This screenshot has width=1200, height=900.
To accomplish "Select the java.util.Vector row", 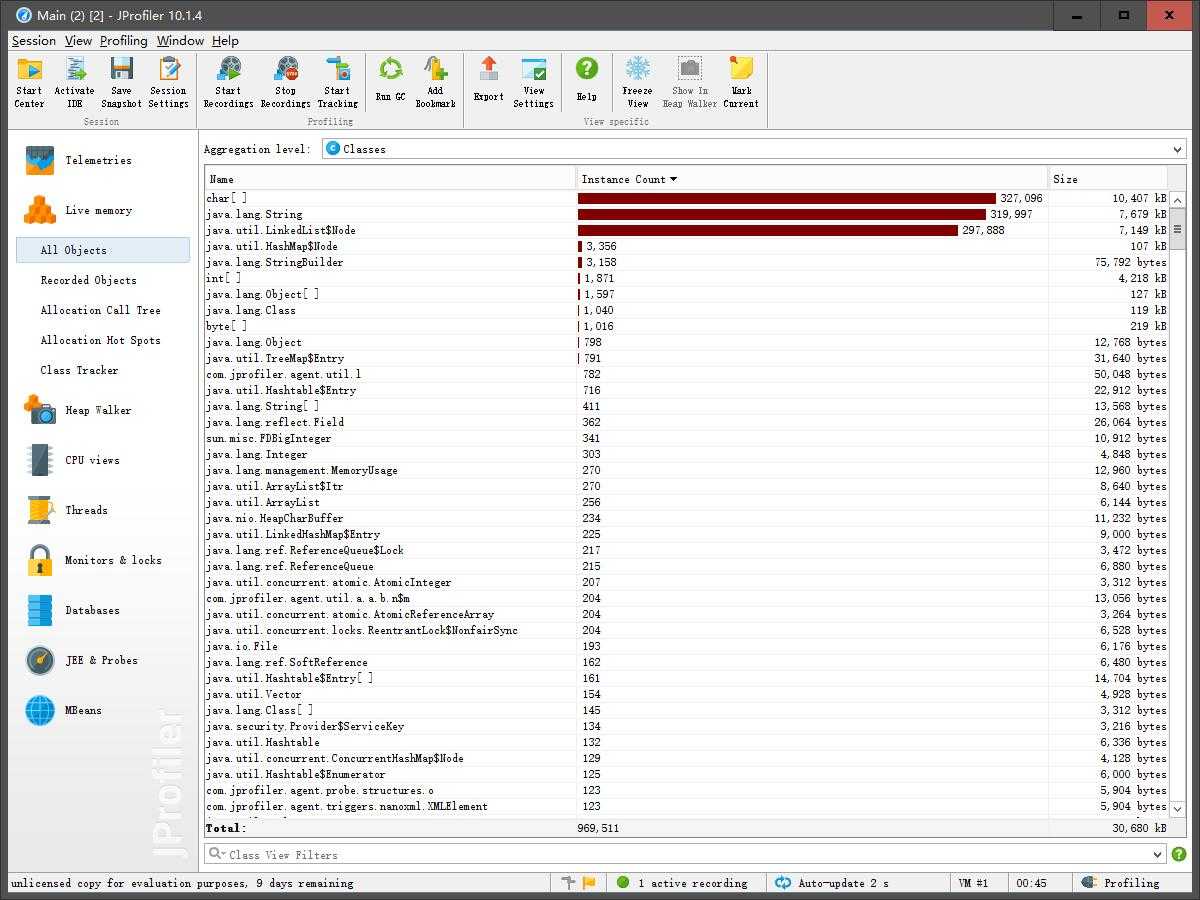I will (x=686, y=694).
